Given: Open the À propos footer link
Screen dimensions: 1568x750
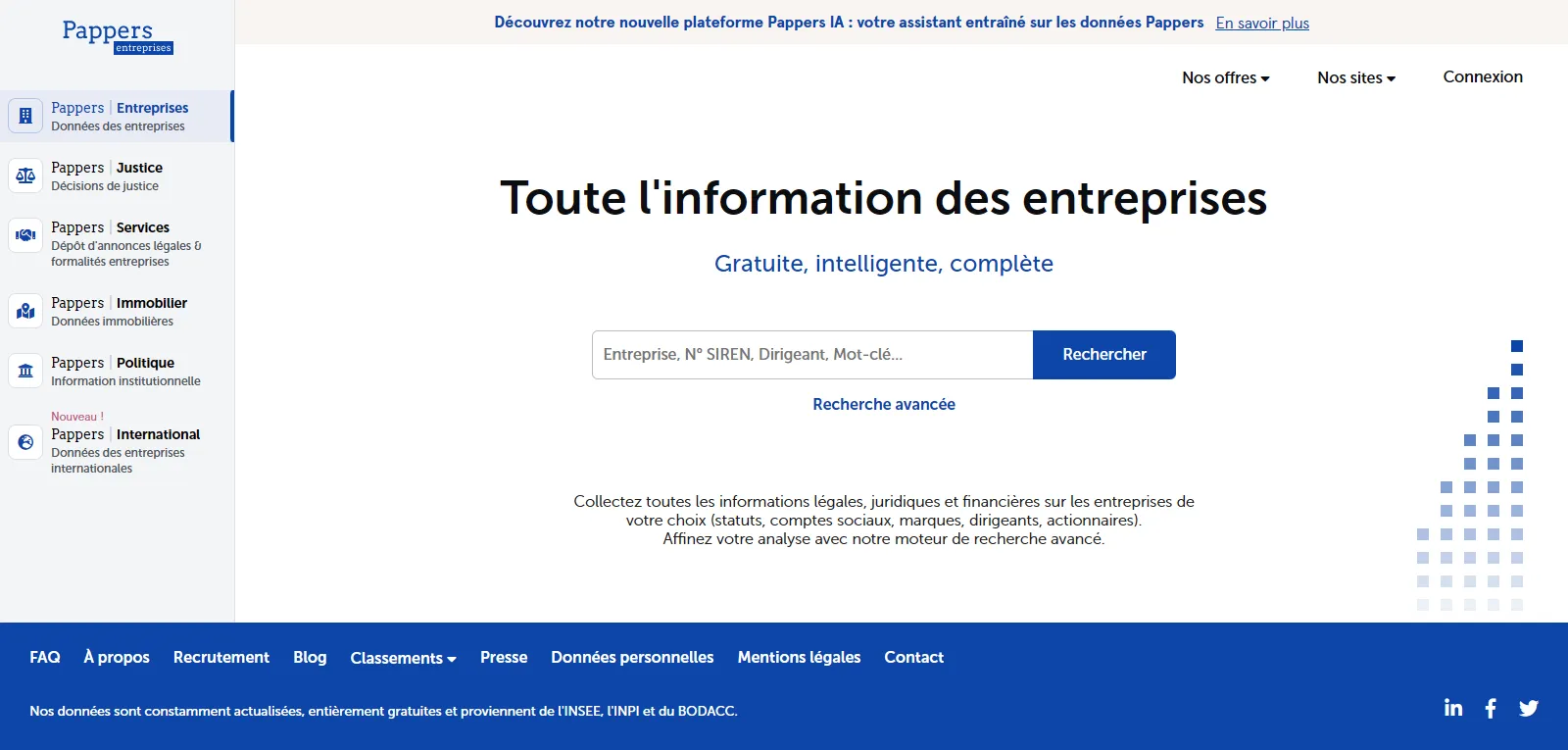Looking at the screenshot, I should click(117, 657).
